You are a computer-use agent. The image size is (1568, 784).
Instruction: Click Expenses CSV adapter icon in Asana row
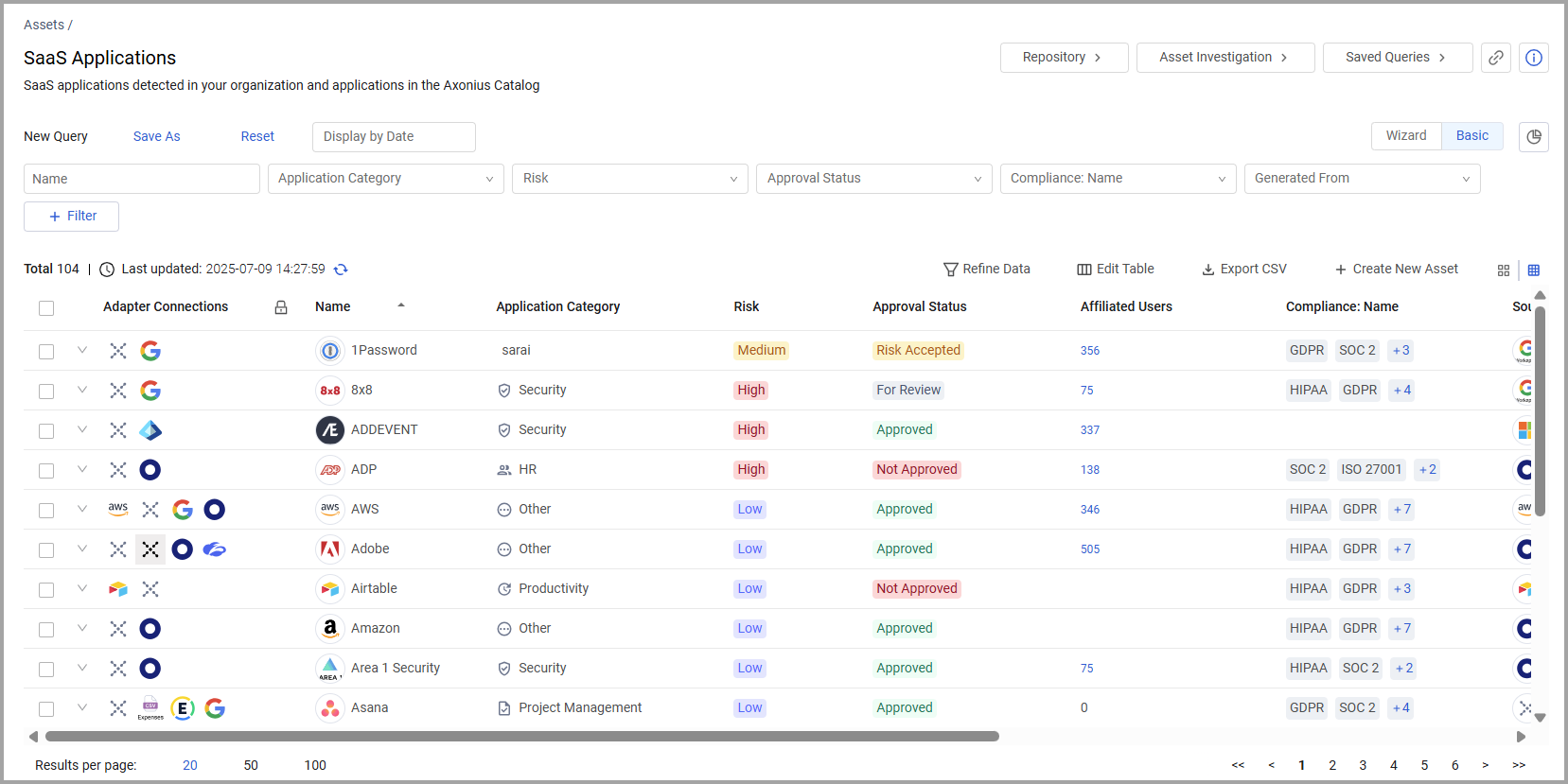[x=150, y=708]
